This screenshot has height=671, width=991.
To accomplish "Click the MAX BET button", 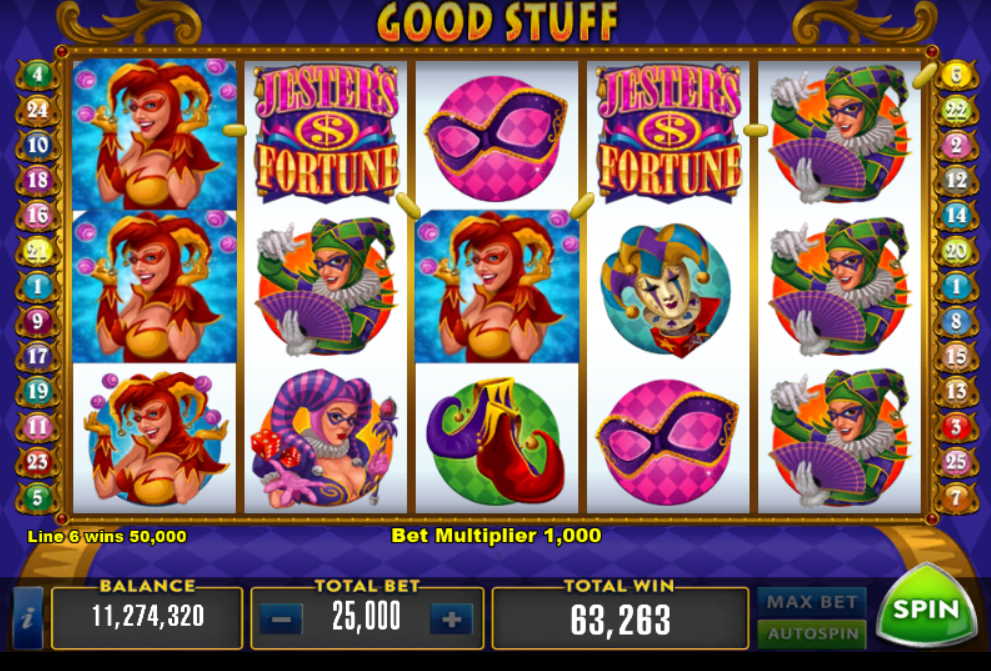I will click(812, 602).
